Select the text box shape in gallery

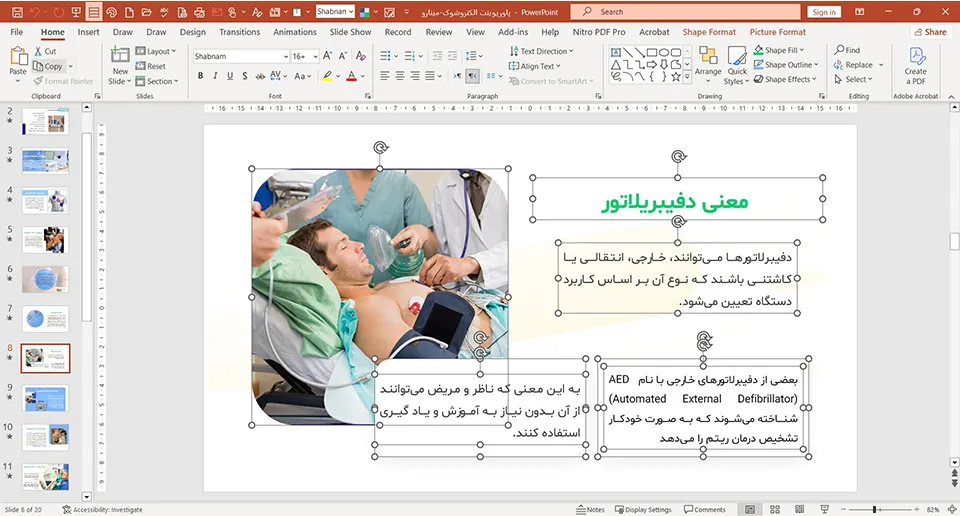tap(616, 53)
